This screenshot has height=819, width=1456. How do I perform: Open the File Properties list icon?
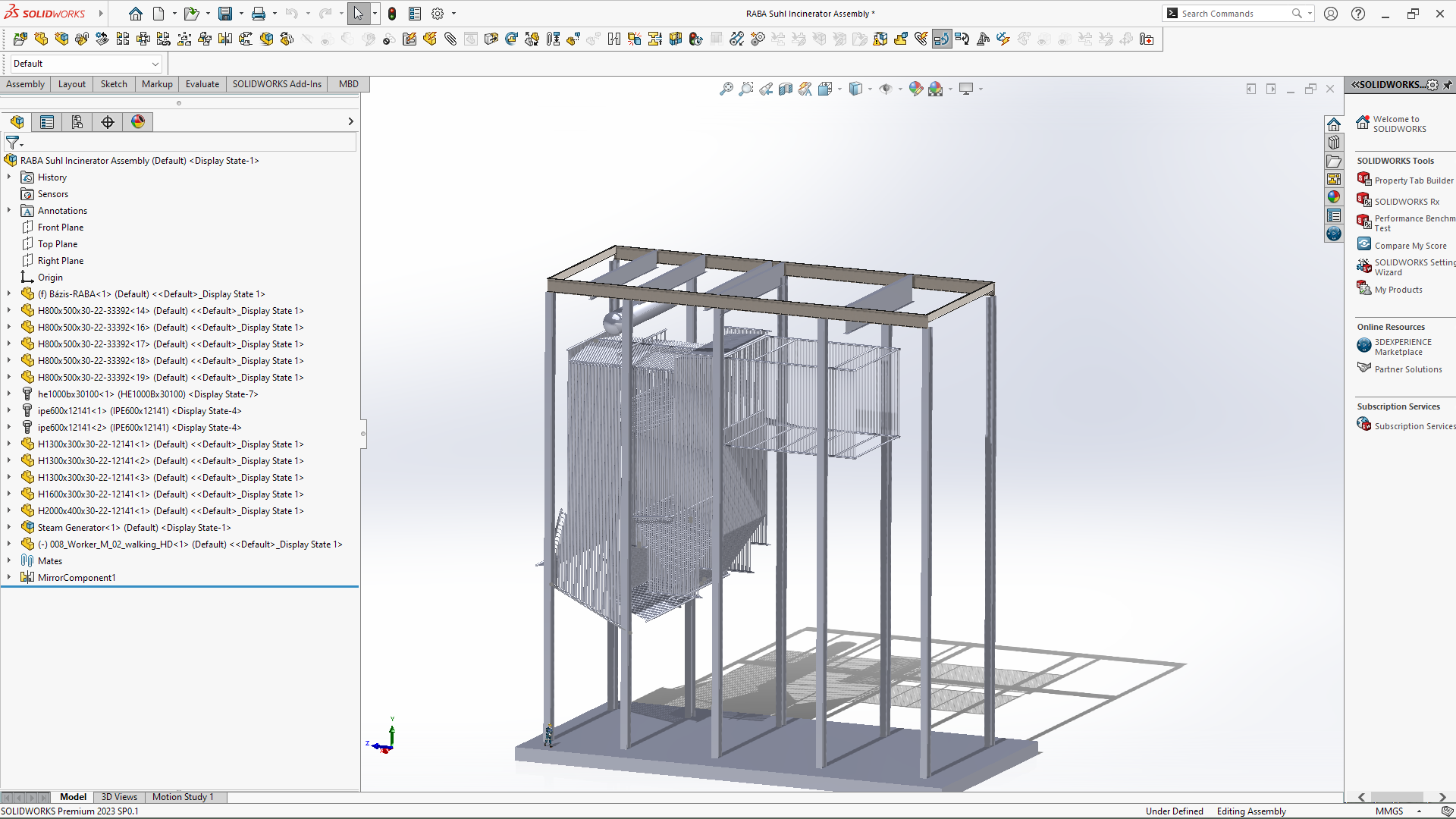[415, 14]
